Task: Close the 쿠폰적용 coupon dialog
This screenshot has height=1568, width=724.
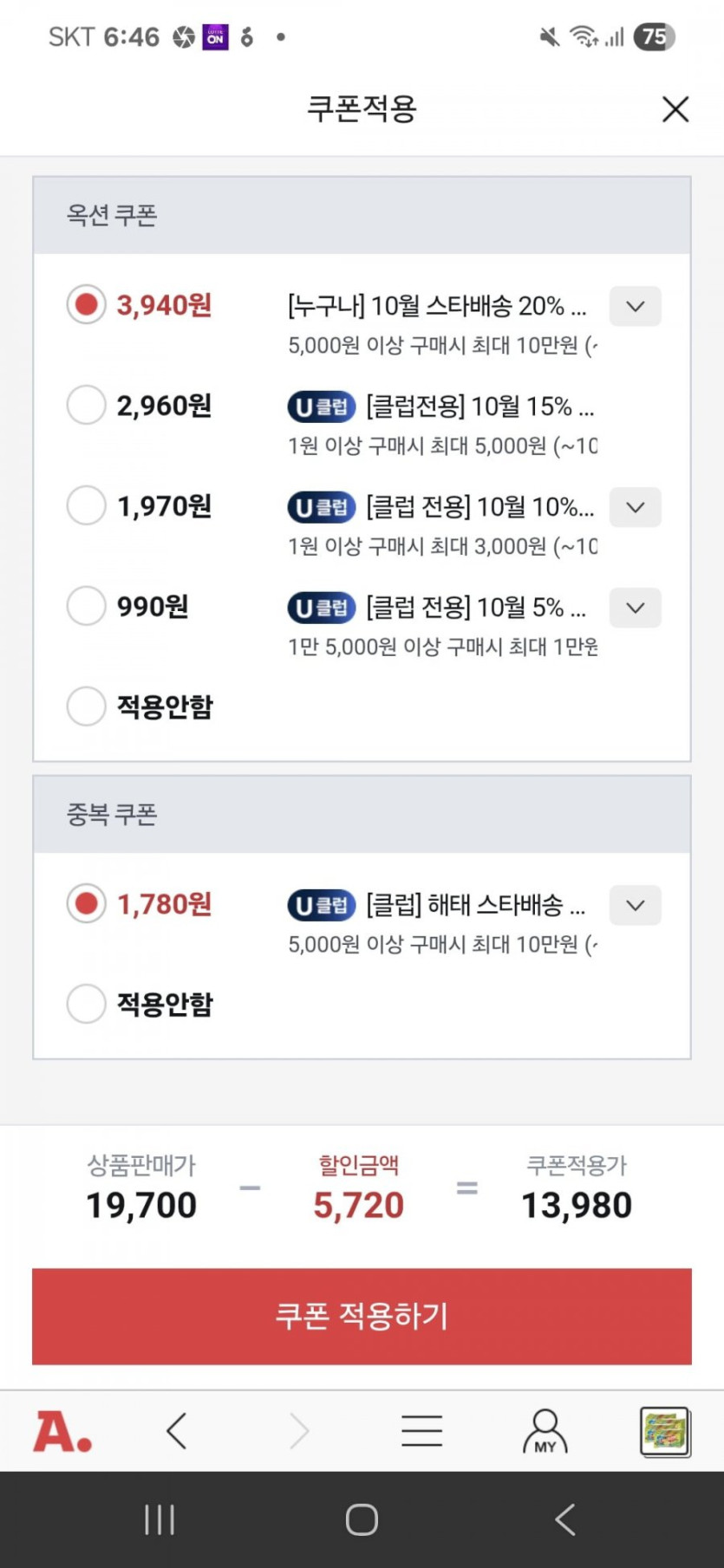Action: click(x=675, y=109)
